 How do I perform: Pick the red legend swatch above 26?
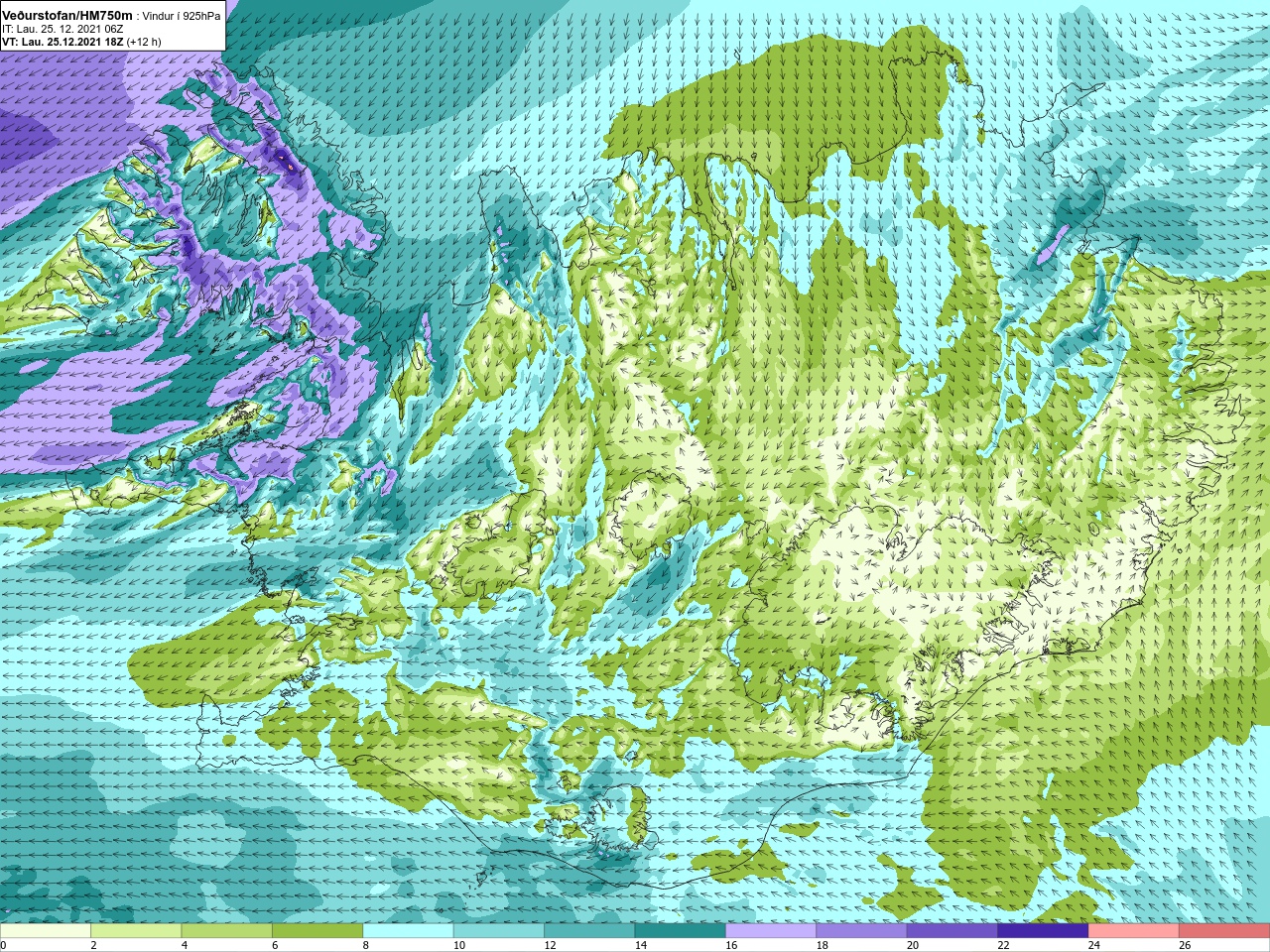coord(1224,931)
